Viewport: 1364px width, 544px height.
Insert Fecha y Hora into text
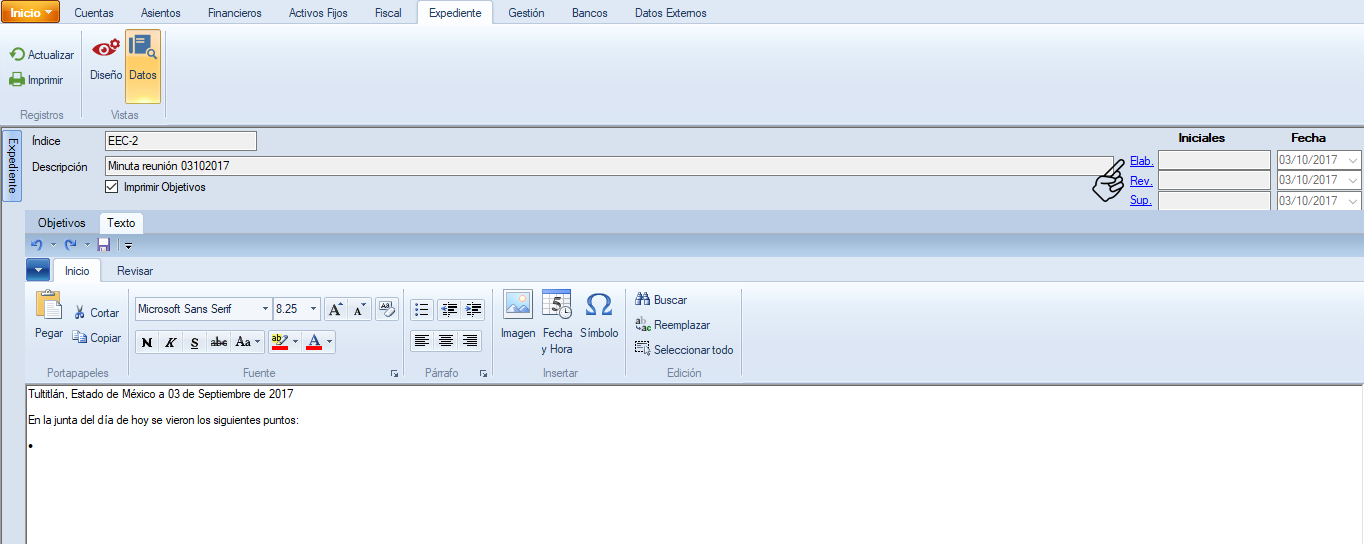(557, 305)
